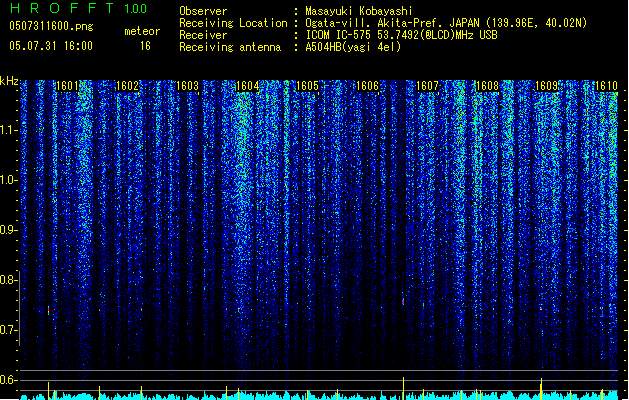
Task: Click the 1602 time marker
Action: tap(127, 86)
